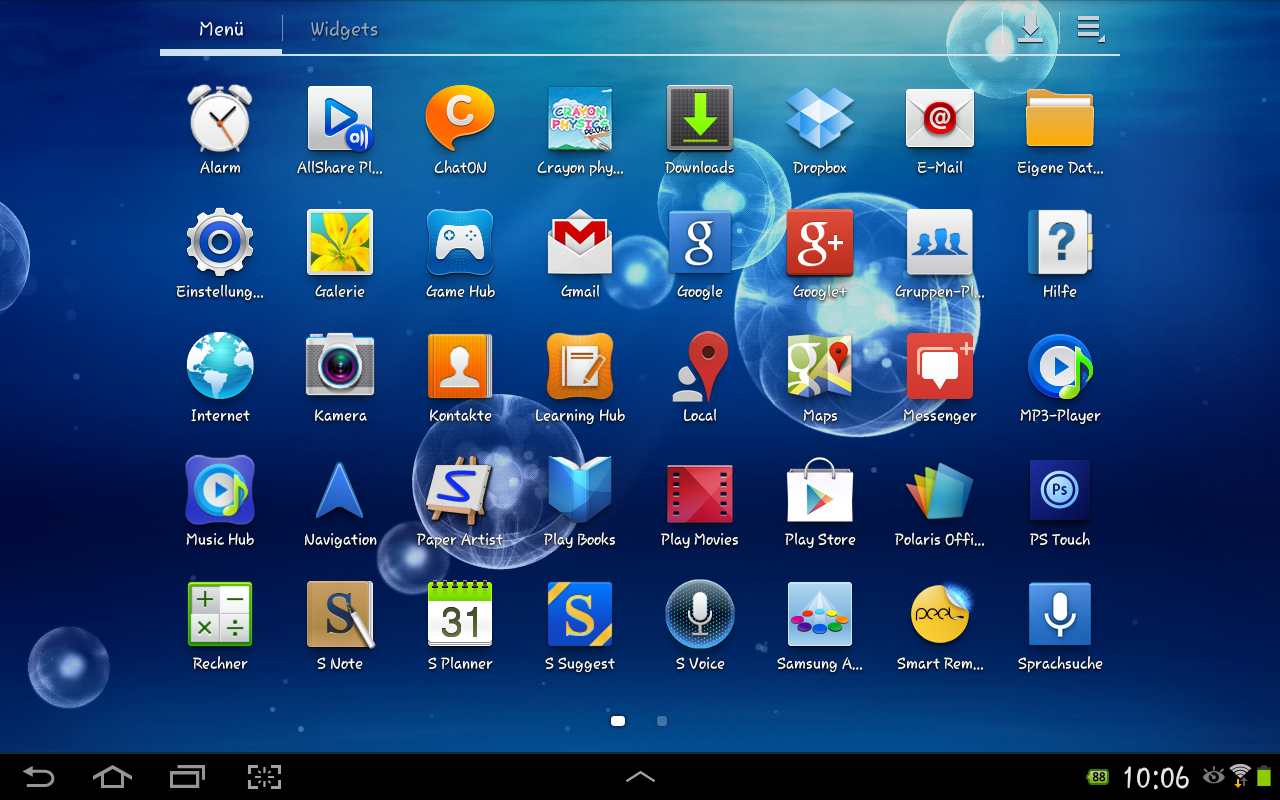The width and height of the screenshot is (1280, 800).
Task: Open Einstellungen settings gear
Action: (x=220, y=243)
